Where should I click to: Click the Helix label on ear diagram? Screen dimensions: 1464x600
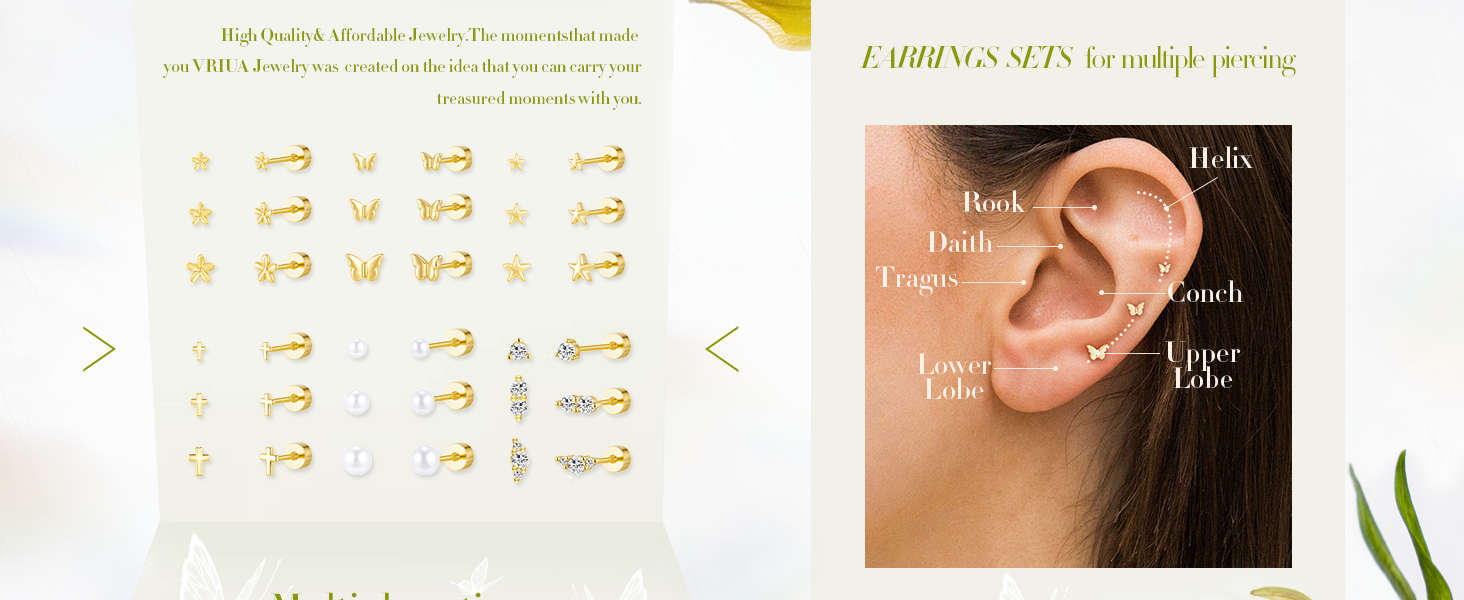[1220, 159]
